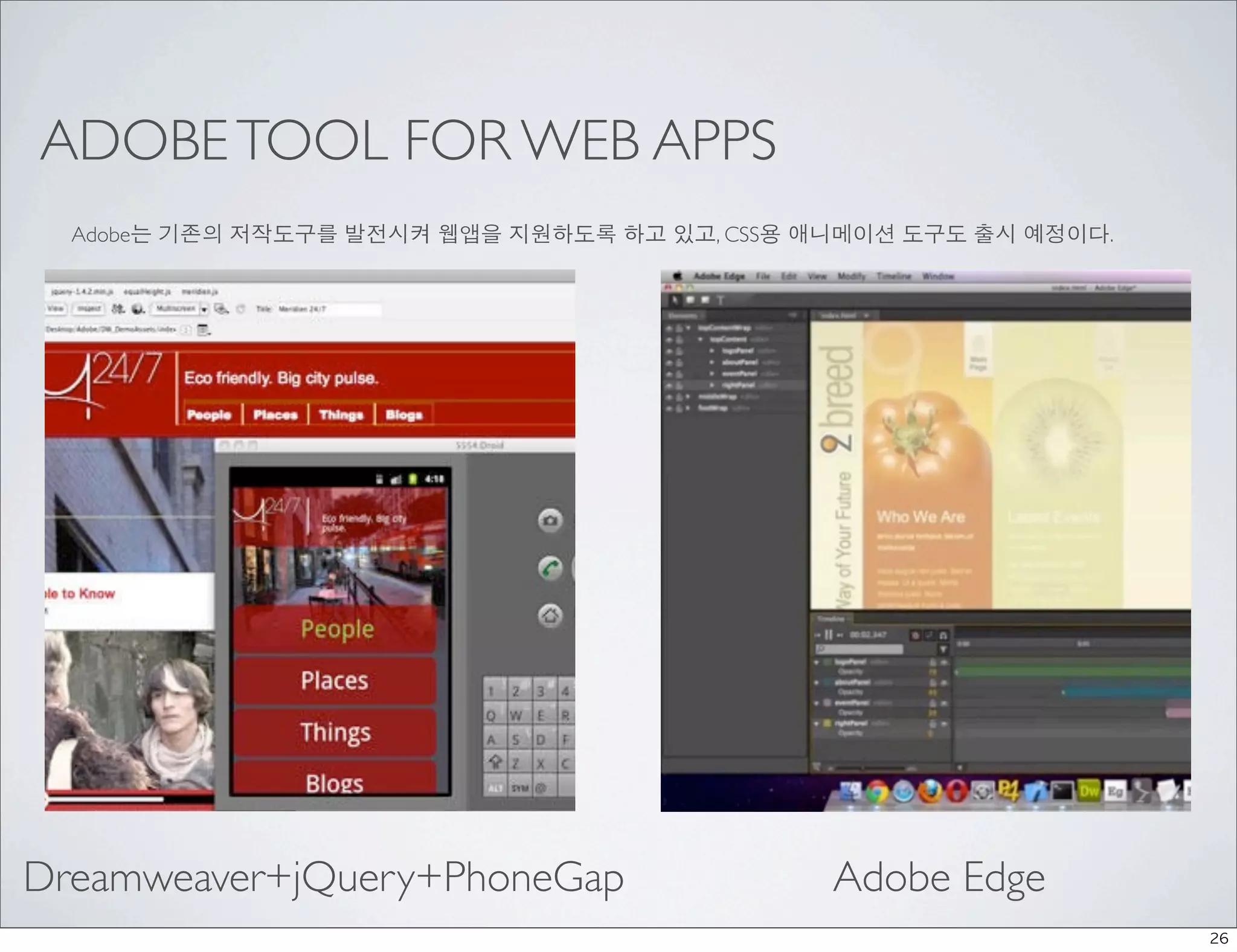Open Finder from the Mac dock
The image size is (1237, 952).
point(852,792)
